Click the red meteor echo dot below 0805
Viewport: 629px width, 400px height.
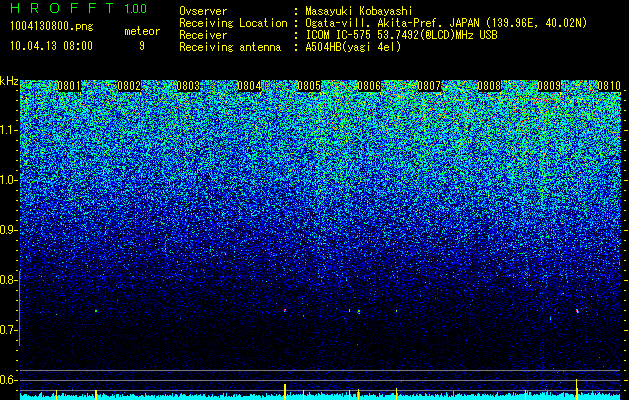285,310
